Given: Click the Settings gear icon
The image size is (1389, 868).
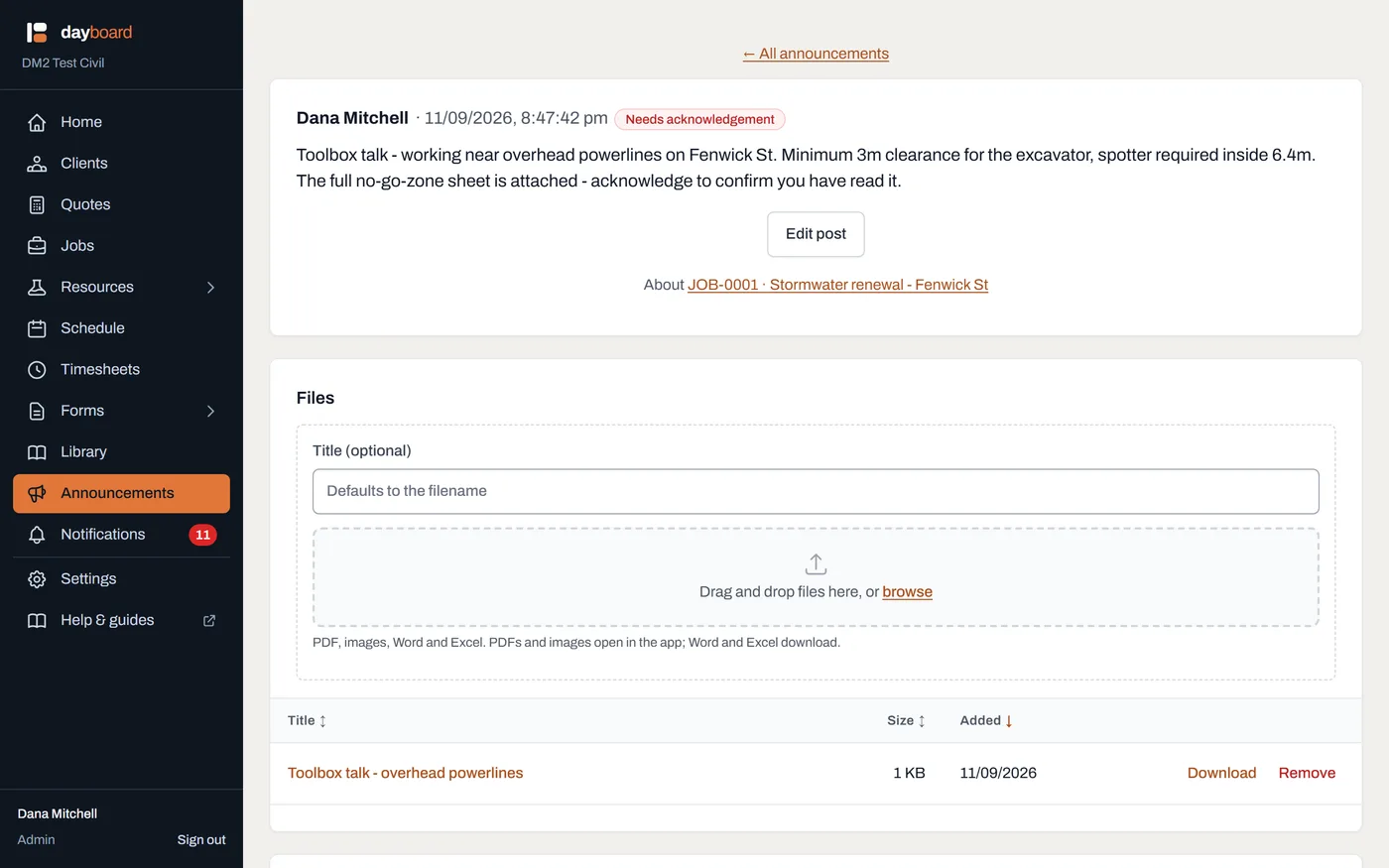Looking at the screenshot, I should (x=37, y=579).
